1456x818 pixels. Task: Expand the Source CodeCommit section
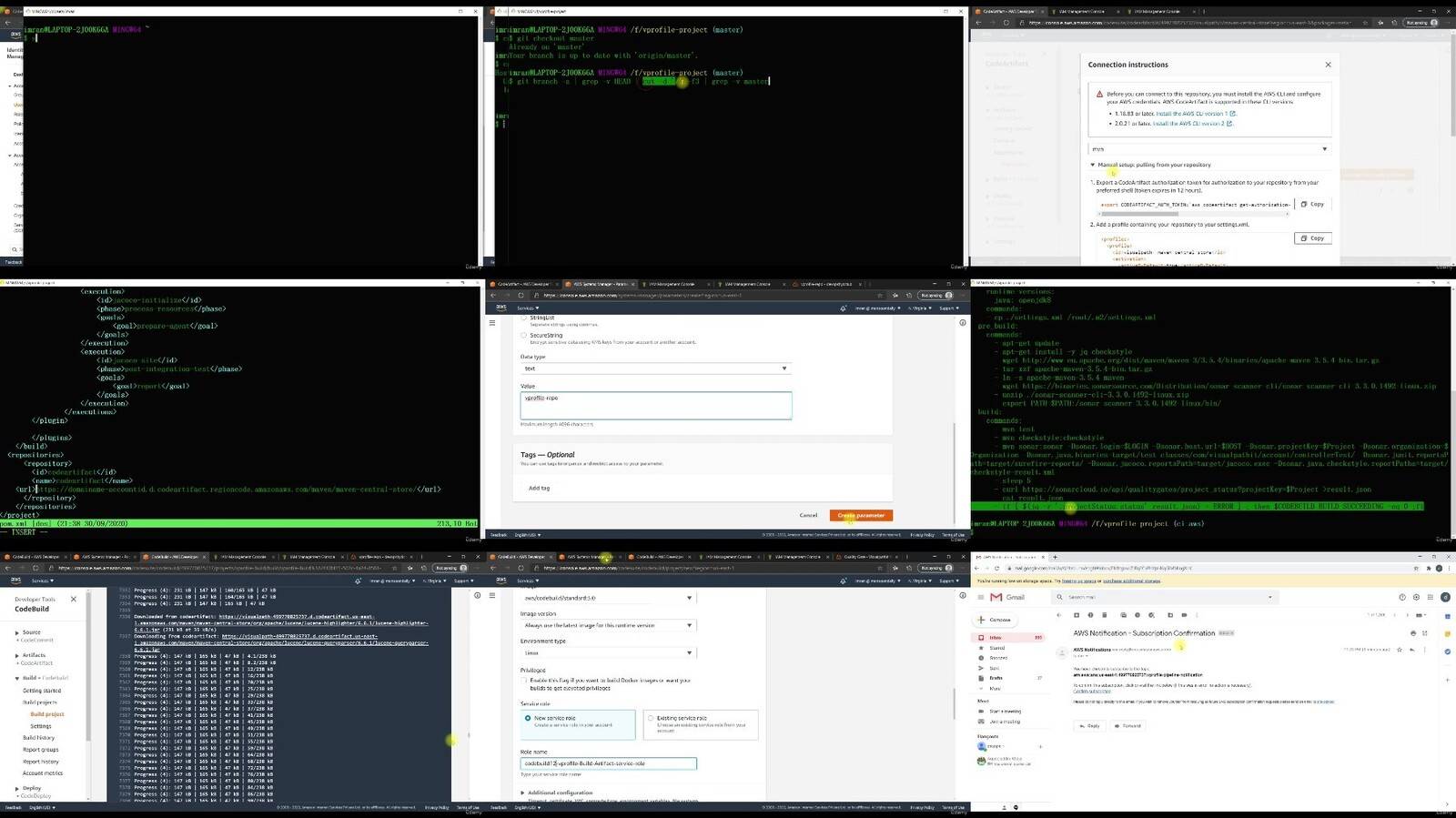coord(16,632)
